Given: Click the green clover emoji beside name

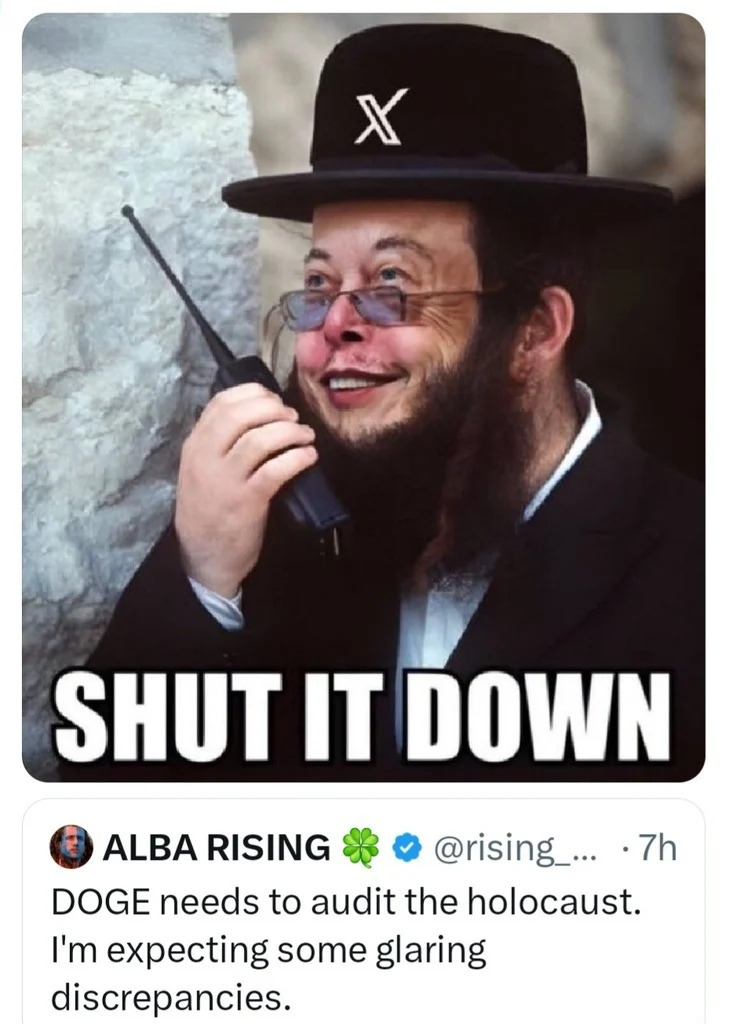Looking at the screenshot, I should coord(361,847).
